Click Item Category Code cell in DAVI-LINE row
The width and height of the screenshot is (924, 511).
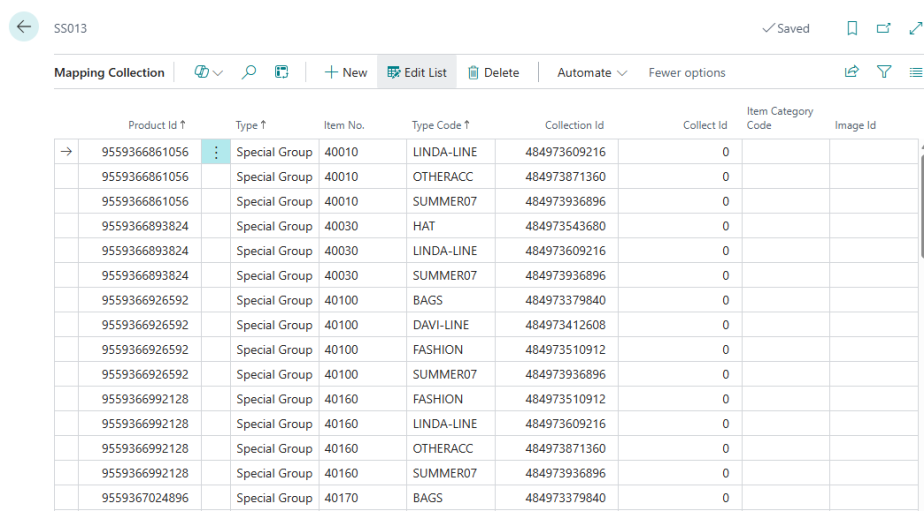(x=786, y=325)
